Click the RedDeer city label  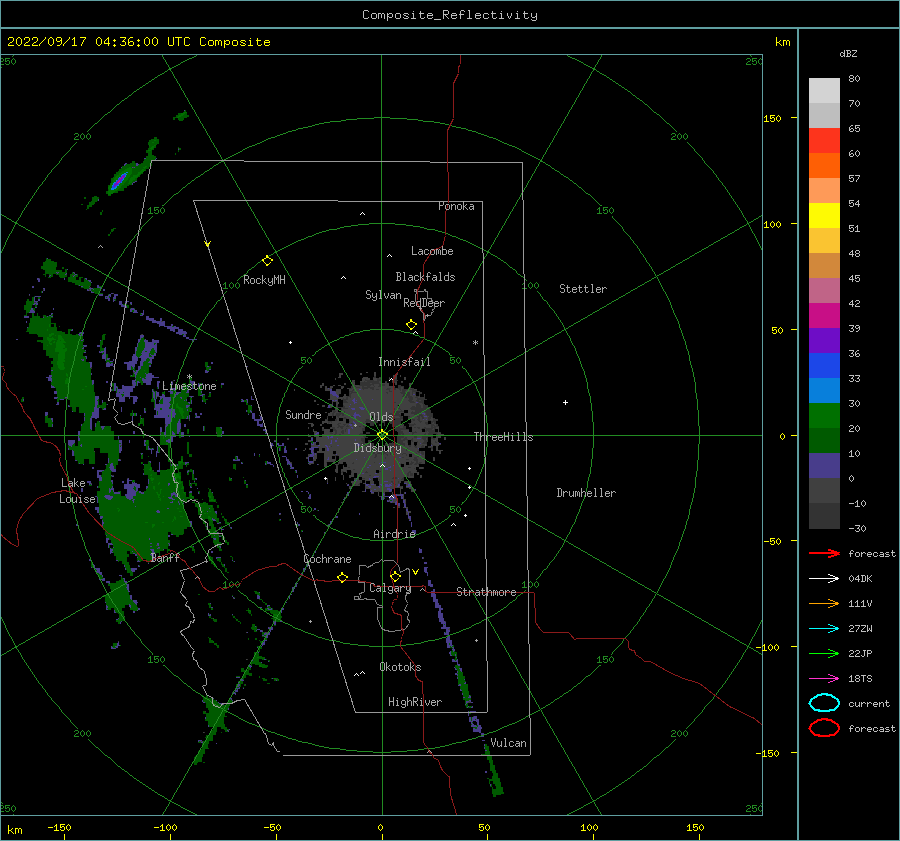424,303
